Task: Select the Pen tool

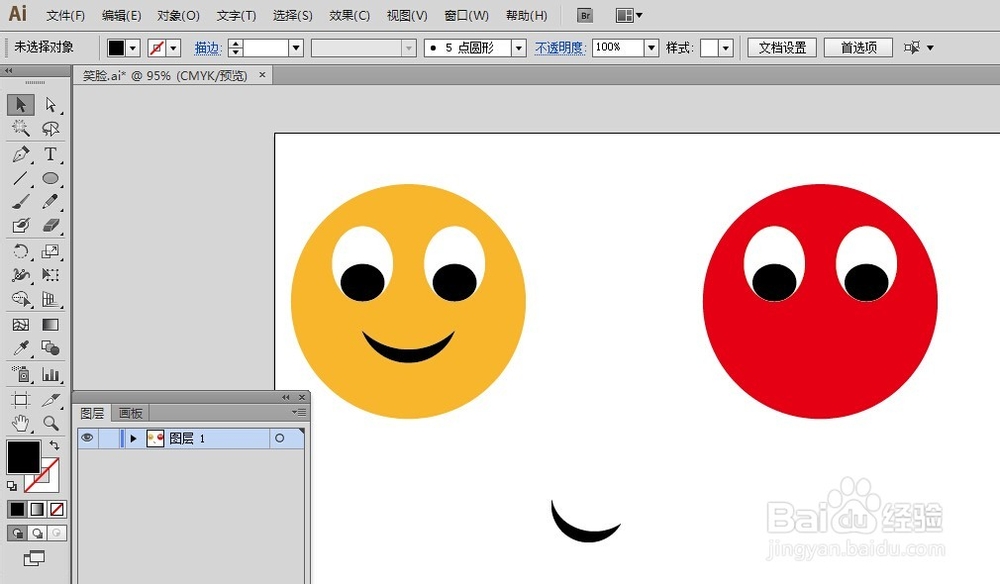Action: pyautogui.click(x=20, y=155)
